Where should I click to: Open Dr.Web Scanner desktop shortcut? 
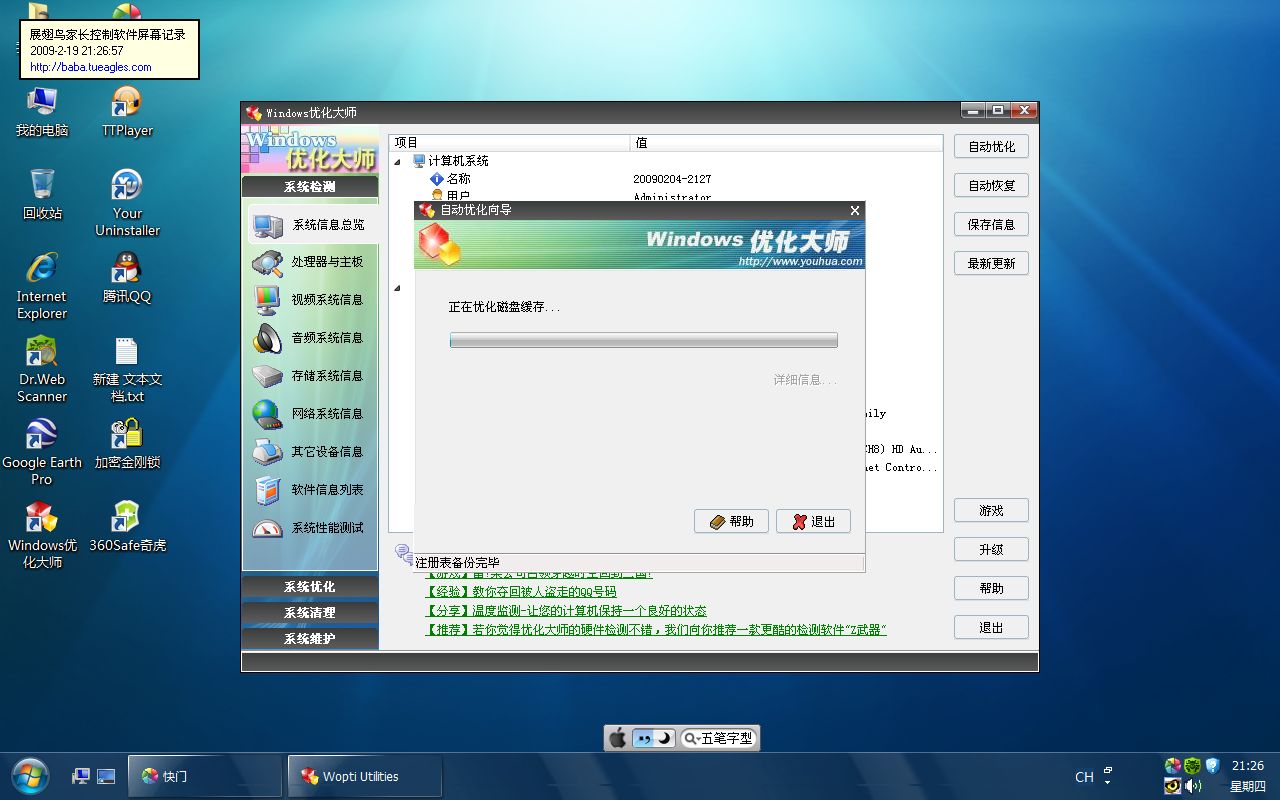click(x=42, y=369)
